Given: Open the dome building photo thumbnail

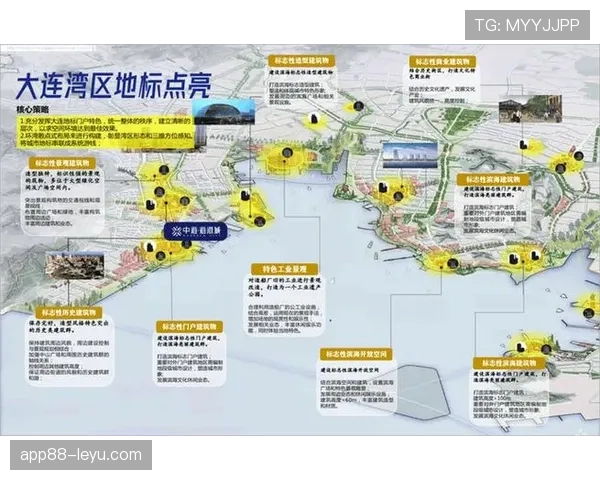Looking at the screenshot, I should click(x=224, y=112).
